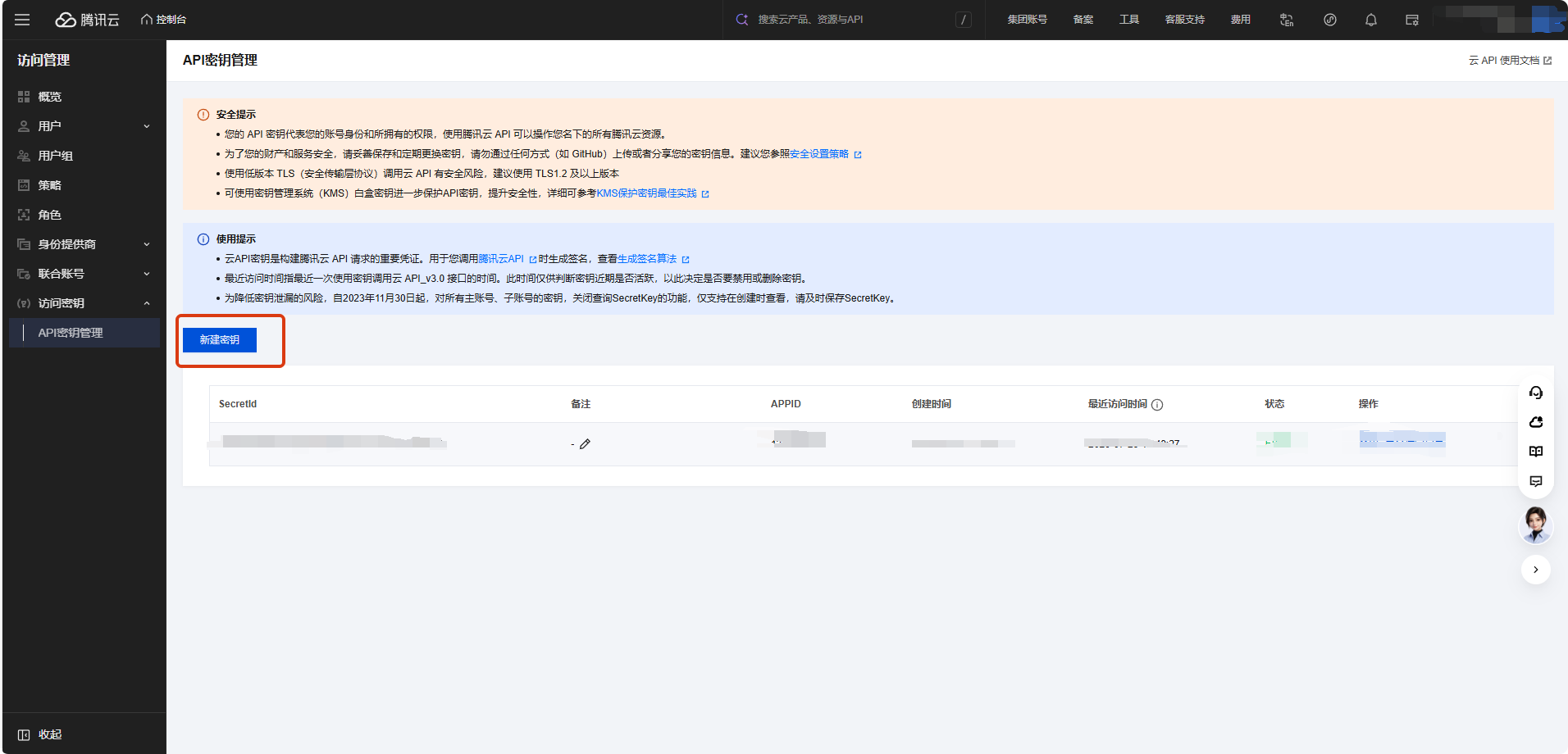Open the 费用 menu

tap(1241, 20)
